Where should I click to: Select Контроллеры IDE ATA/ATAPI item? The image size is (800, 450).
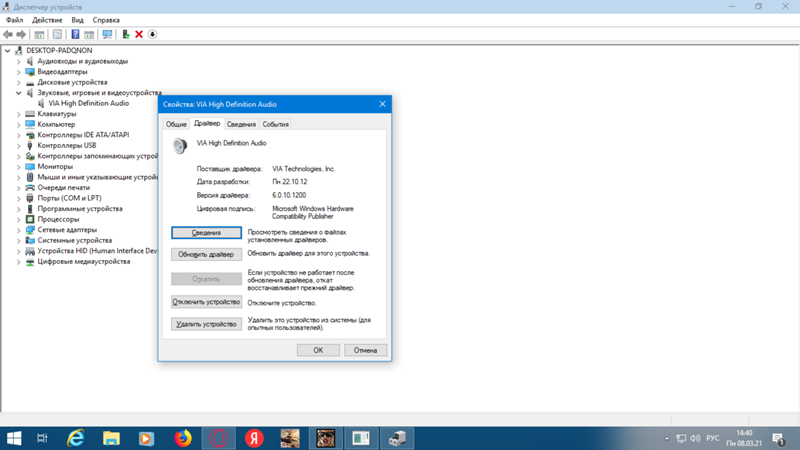click(83, 135)
